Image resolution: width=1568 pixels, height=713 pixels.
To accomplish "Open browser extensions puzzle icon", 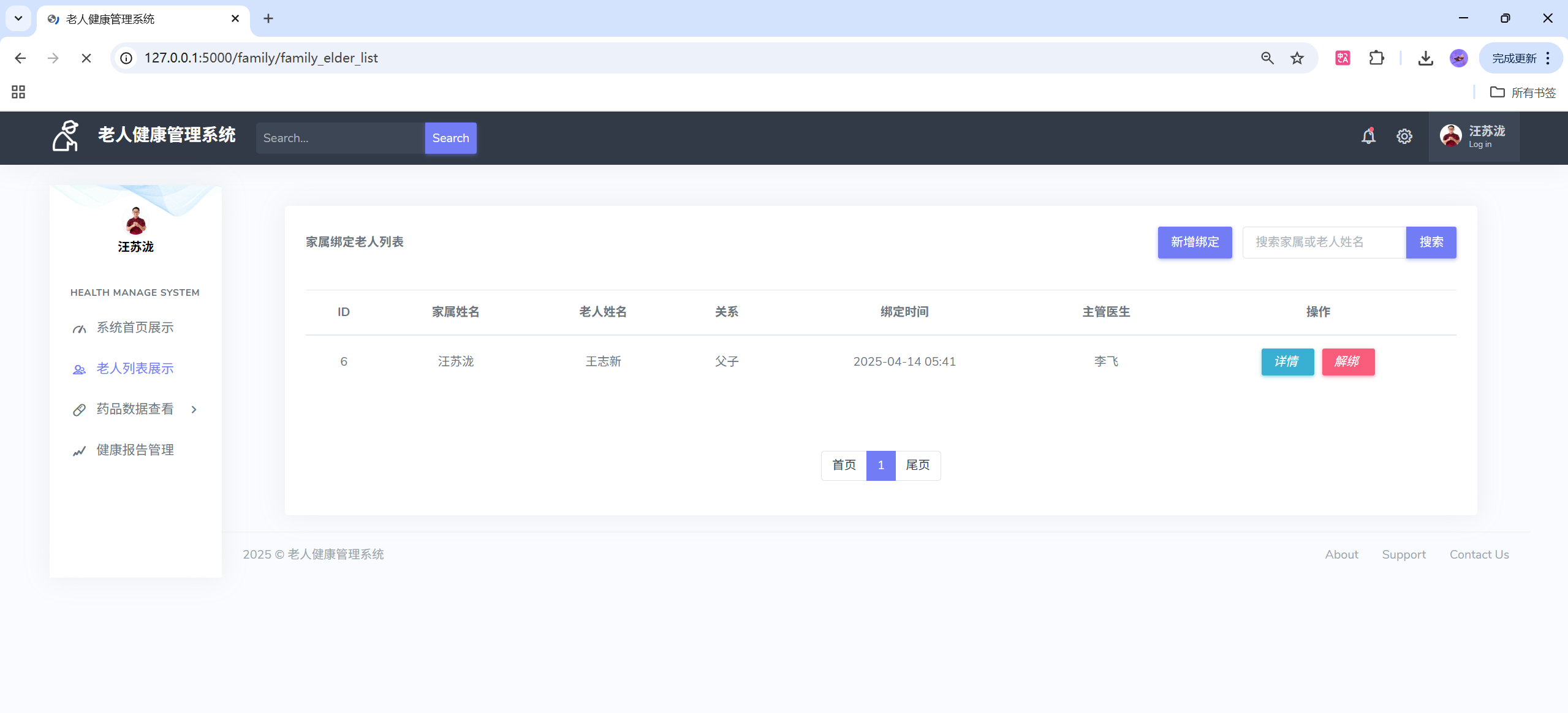I will pyautogui.click(x=1376, y=58).
